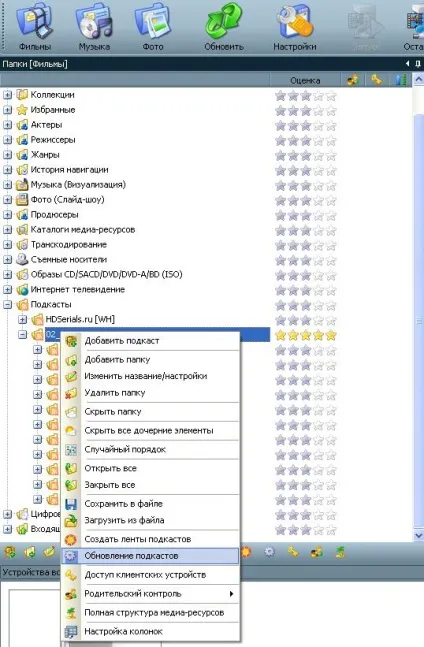Select Полная структура медиа-ресурсов menu item
424x647 pixels.
click(151, 613)
